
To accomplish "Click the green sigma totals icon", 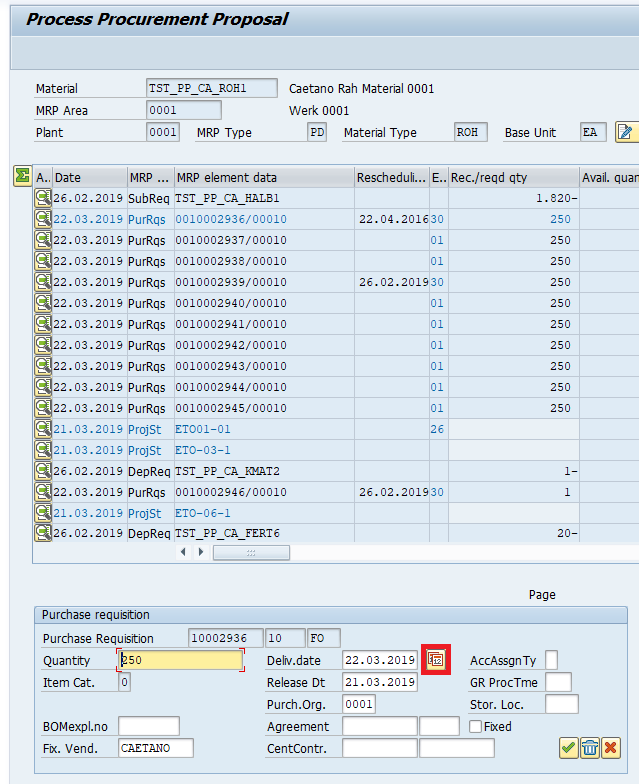I will (21, 176).
